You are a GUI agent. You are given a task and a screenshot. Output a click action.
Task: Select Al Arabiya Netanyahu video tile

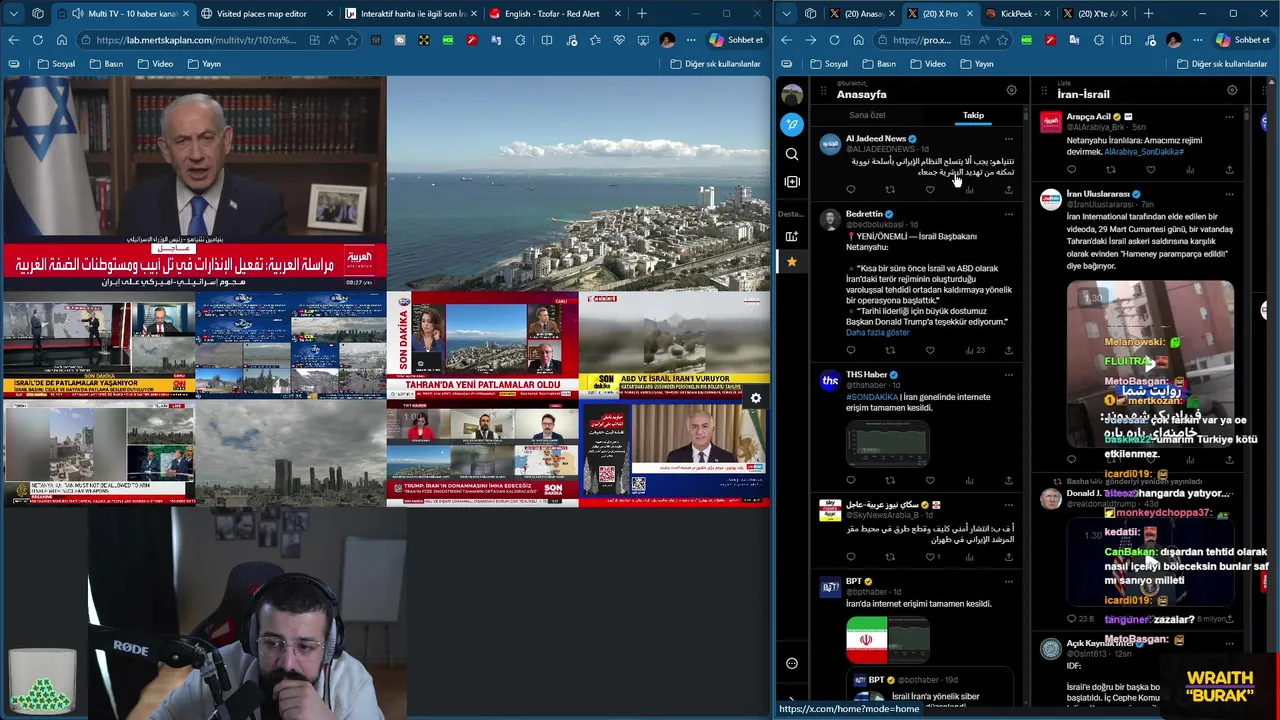click(x=194, y=184)
